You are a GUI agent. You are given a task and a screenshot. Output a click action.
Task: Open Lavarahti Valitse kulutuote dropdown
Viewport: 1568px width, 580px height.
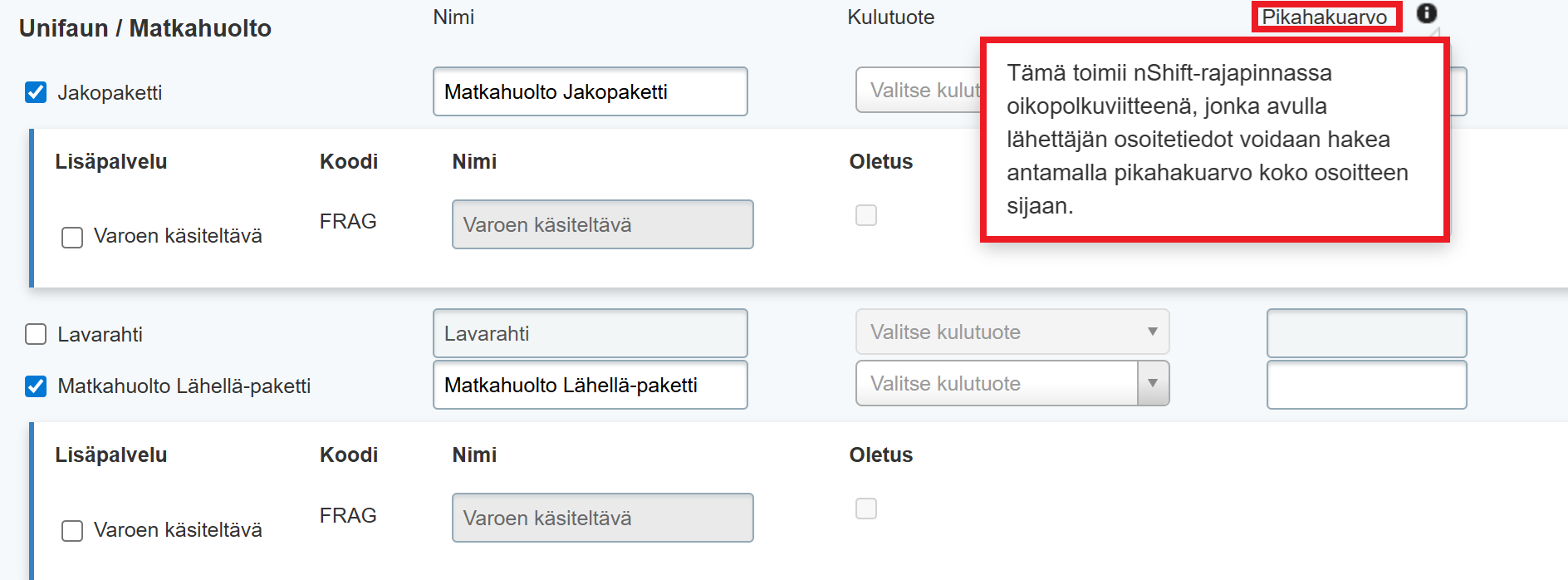coord(1012,332)
